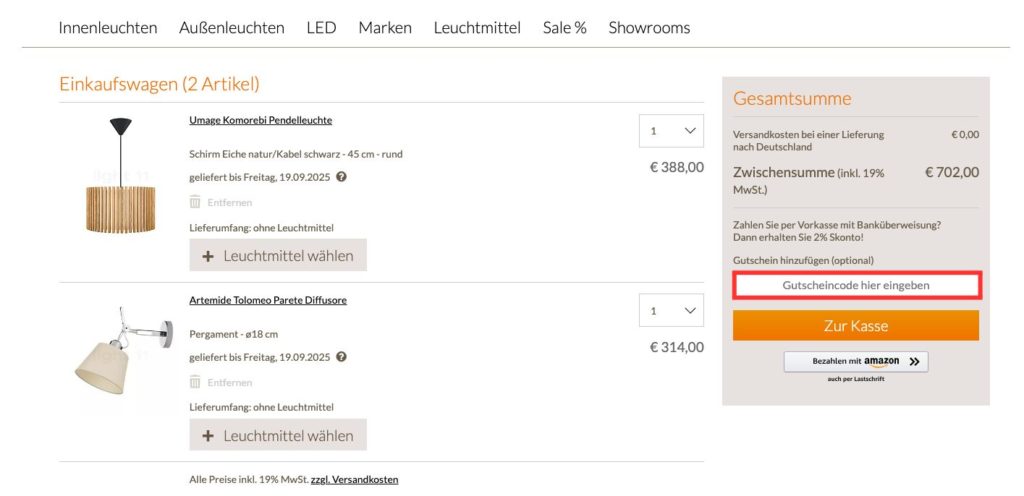This screenshot has width=1024, height=496.
Task: Select the € 314,00 price text
Action: tap(677, 347)
